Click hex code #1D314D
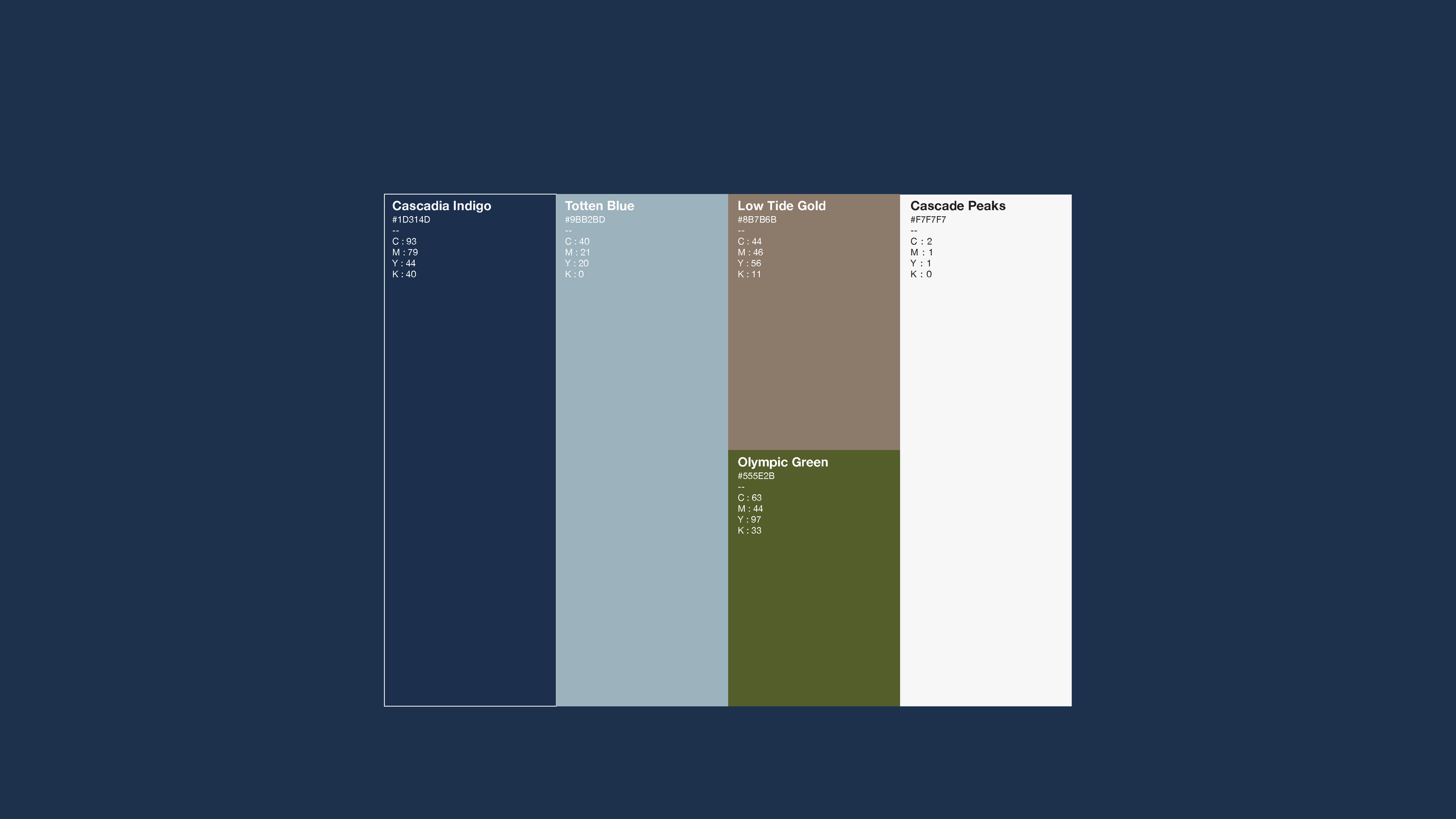 [411, 220]
